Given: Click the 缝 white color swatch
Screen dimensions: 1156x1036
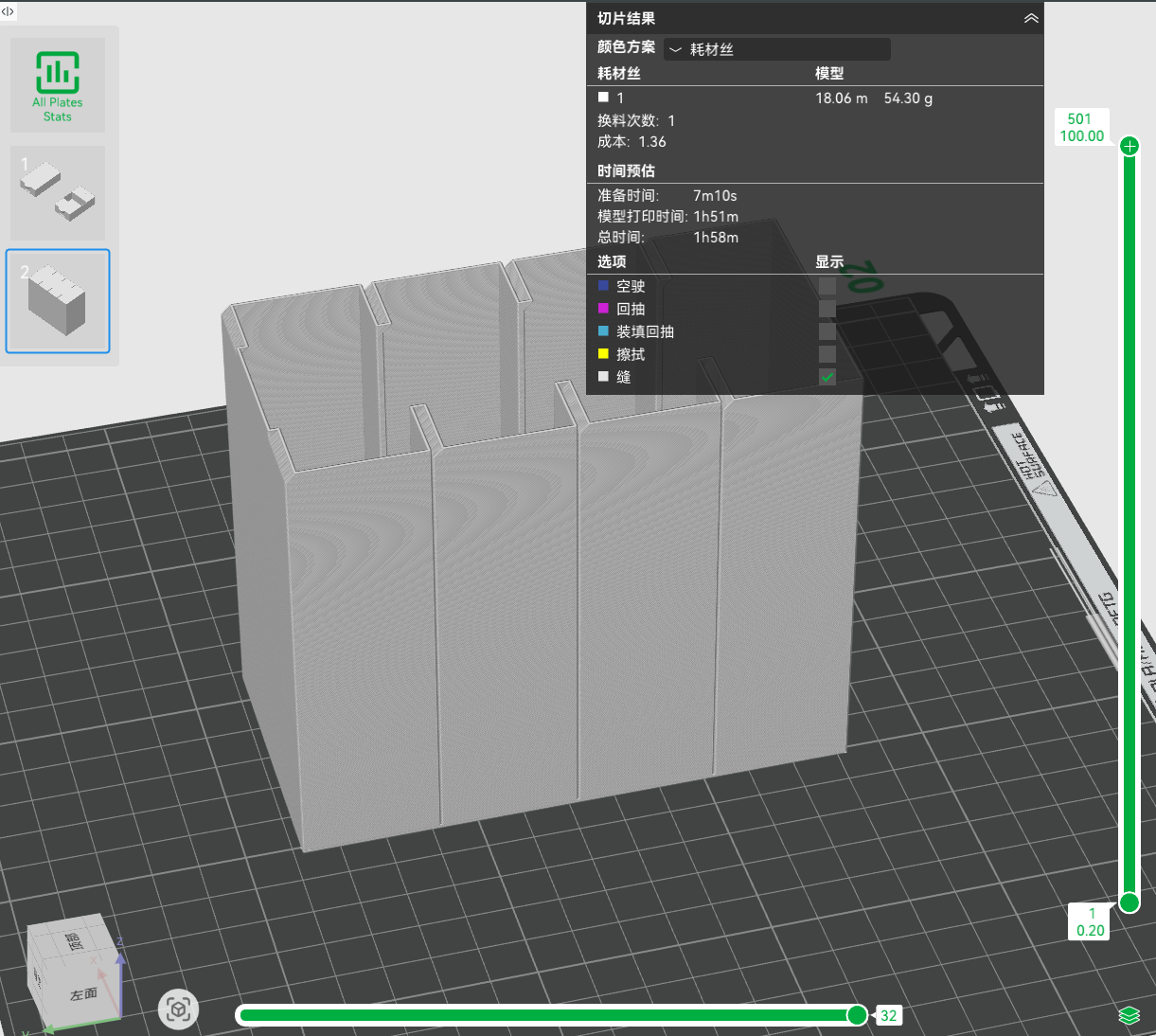Looking at the screenshot, I should coord(603,376).
